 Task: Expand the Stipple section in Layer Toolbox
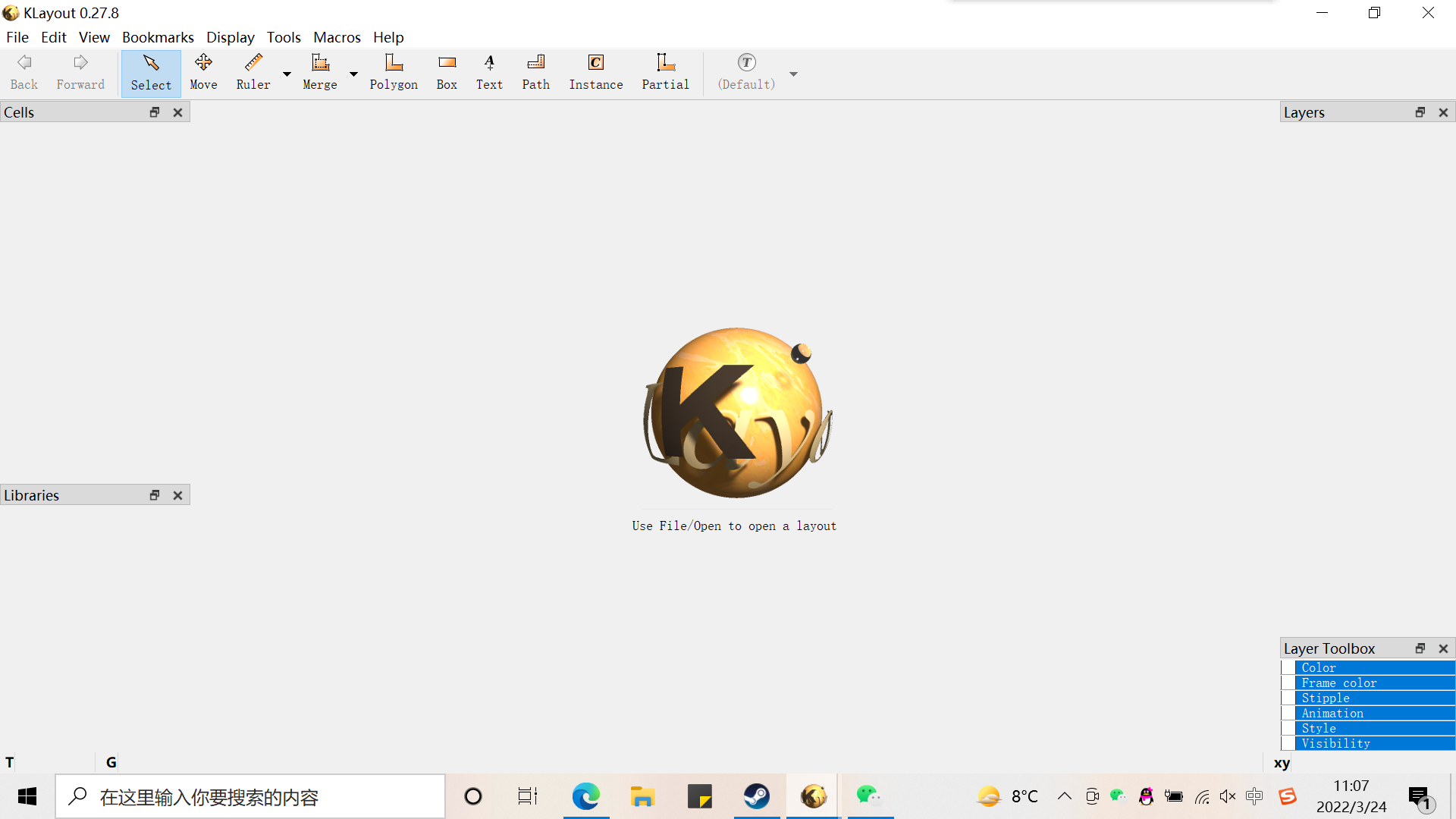pos(1325,698)
